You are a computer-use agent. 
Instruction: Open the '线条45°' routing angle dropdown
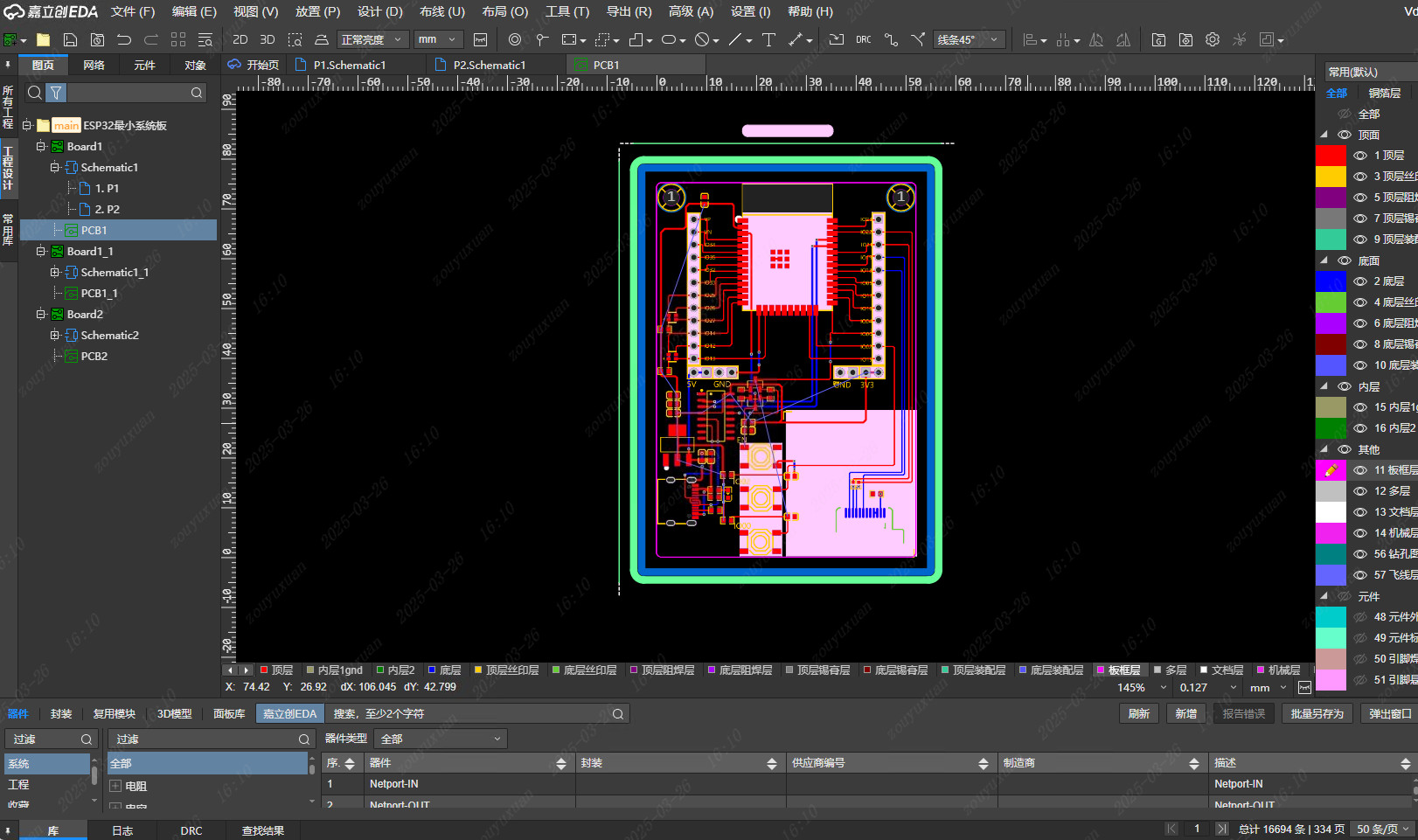969,40
